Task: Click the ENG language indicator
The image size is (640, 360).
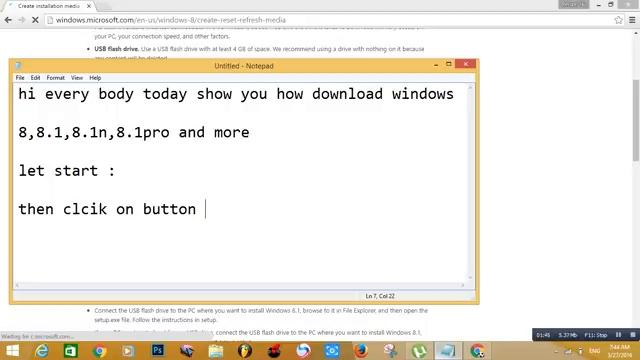Action: point(595,351)
